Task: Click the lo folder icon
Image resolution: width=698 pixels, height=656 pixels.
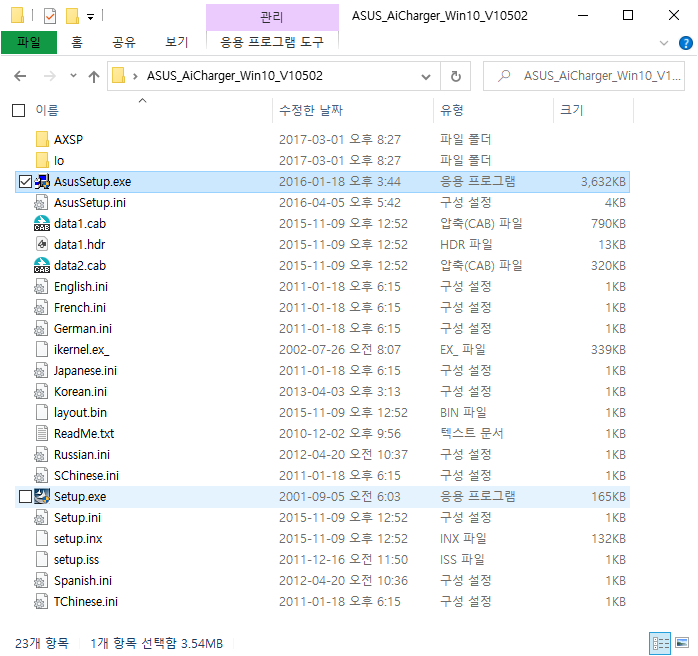Action: click(42, 160)
